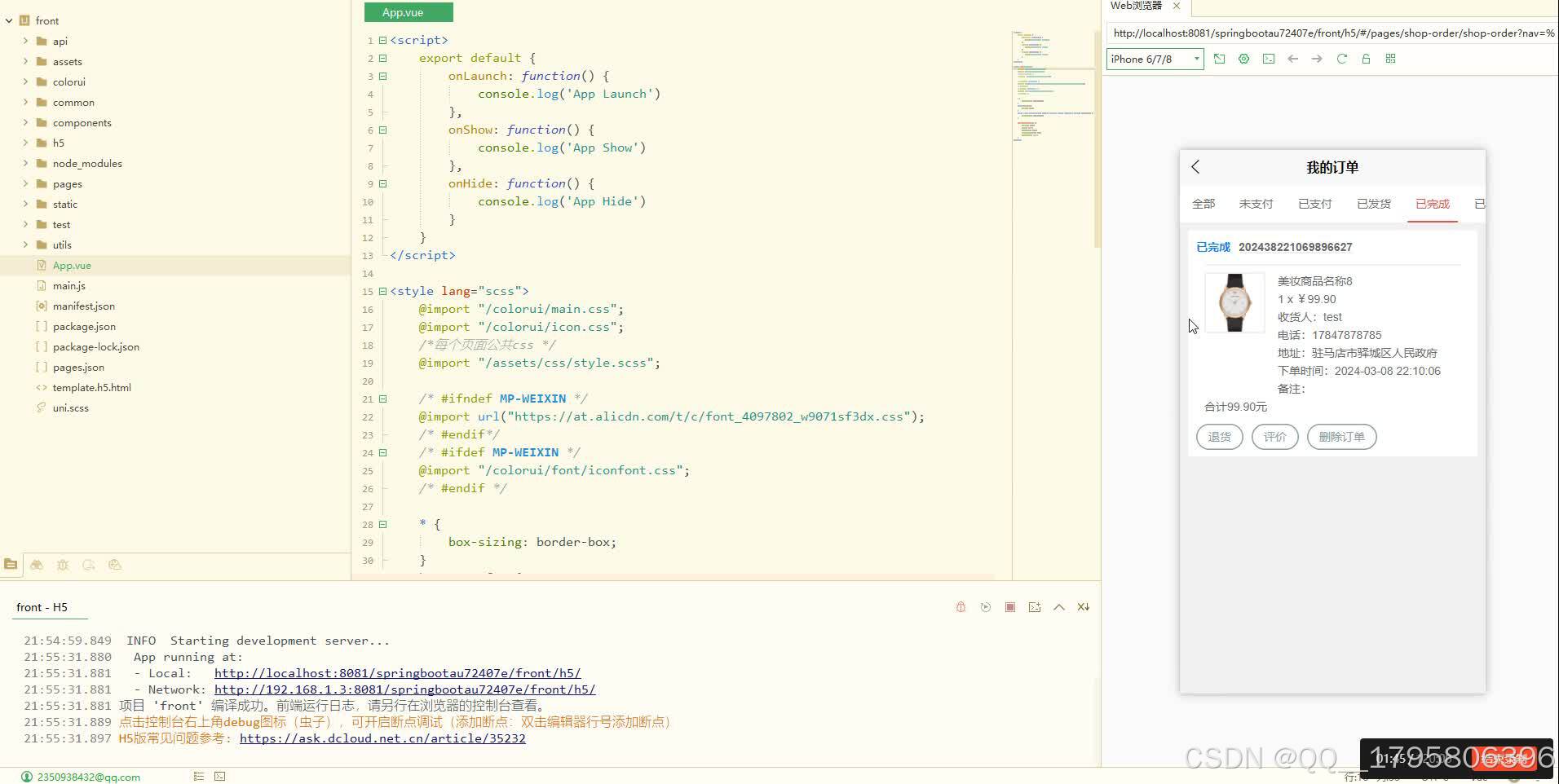Screen dimensions: 1559x784
Task: Open web browser settings gear icon
Action: point(1243,59)
